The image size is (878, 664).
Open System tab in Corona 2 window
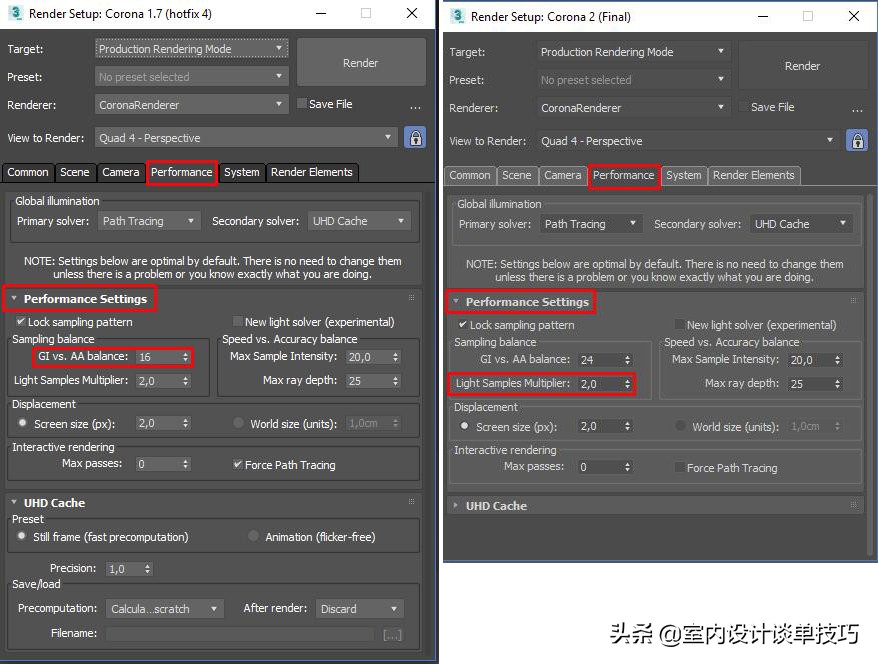(683, 175)
